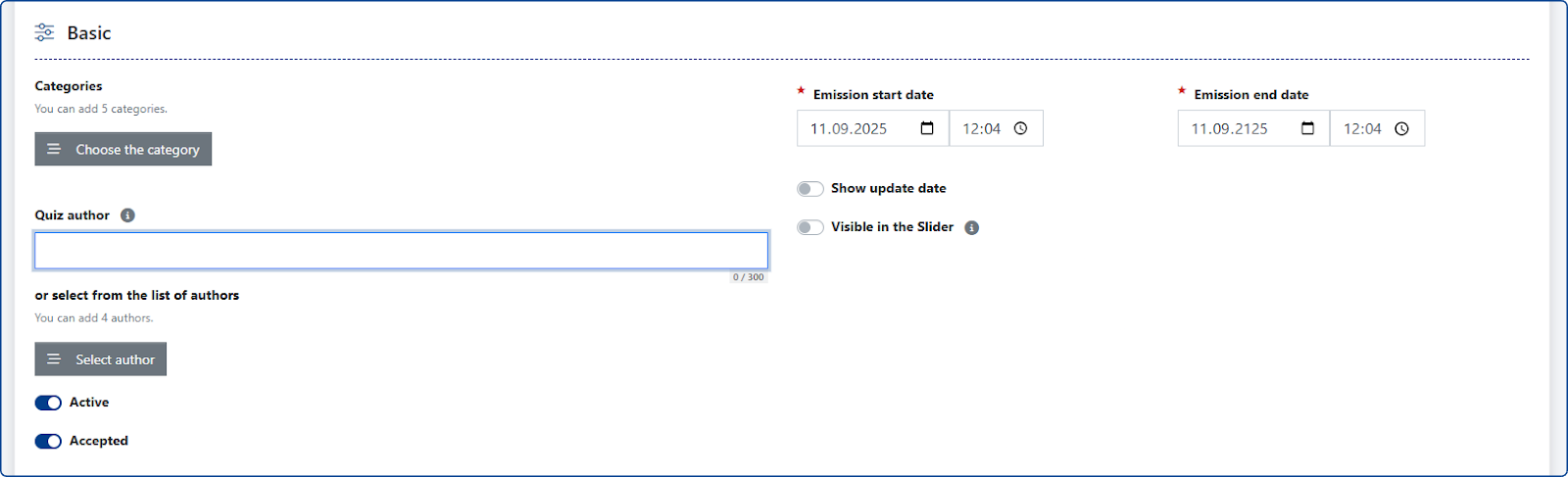The image size is (1568, 477).
Task: Click info icon beside Visible in the Slider
Action: [971, 227]
